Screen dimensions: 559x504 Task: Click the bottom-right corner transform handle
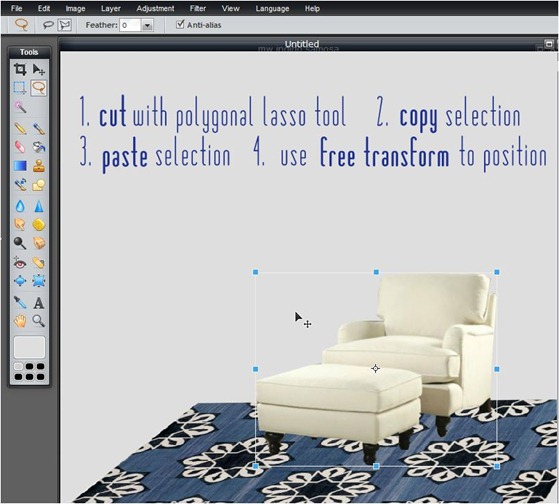point(497,466)
